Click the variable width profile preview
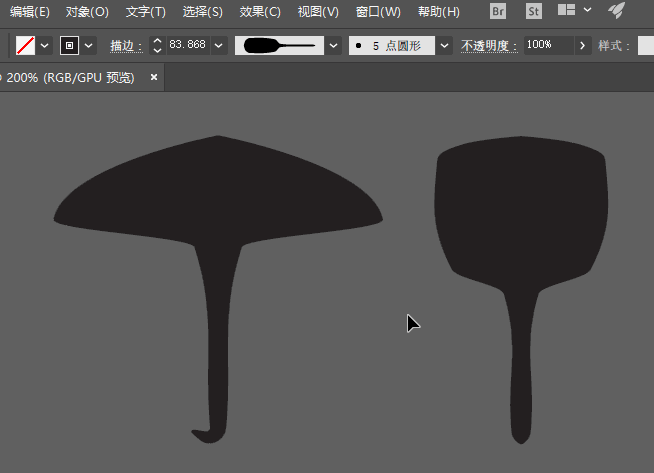The image size is (654, 473). tap(279, 45)
